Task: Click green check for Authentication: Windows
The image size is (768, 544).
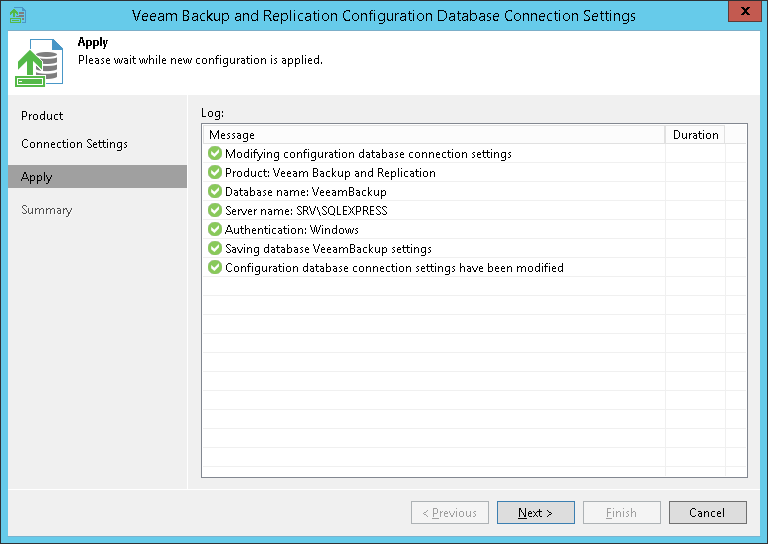Action: (214, 230)
